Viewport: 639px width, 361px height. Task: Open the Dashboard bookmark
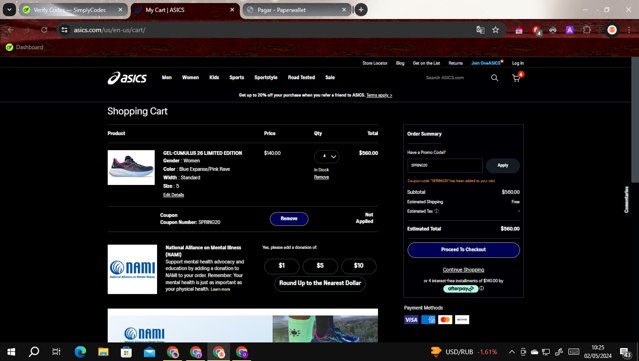[24, 47]
